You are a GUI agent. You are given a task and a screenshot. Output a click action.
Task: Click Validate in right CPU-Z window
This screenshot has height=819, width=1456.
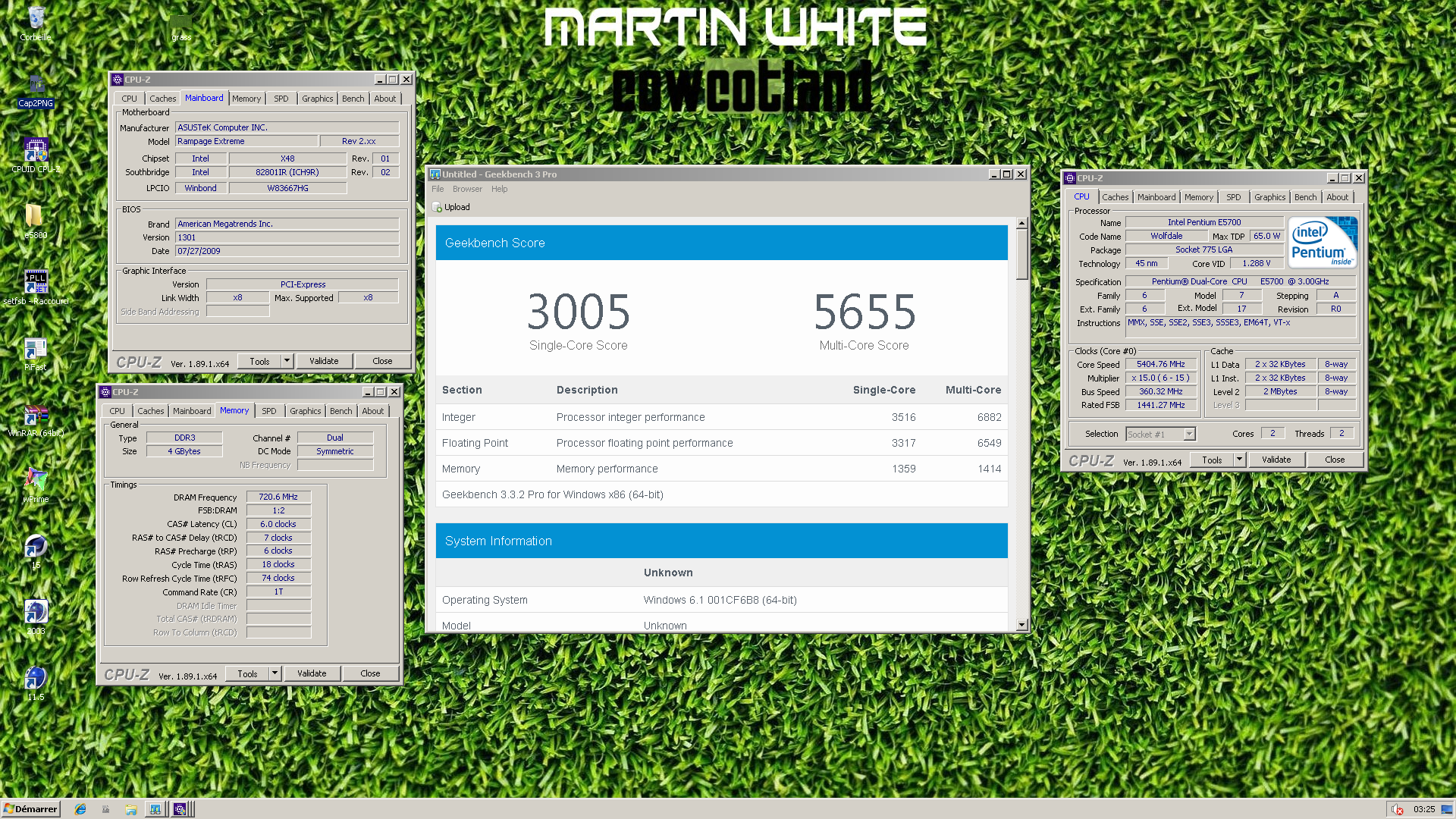click(x=1276, y=460)
